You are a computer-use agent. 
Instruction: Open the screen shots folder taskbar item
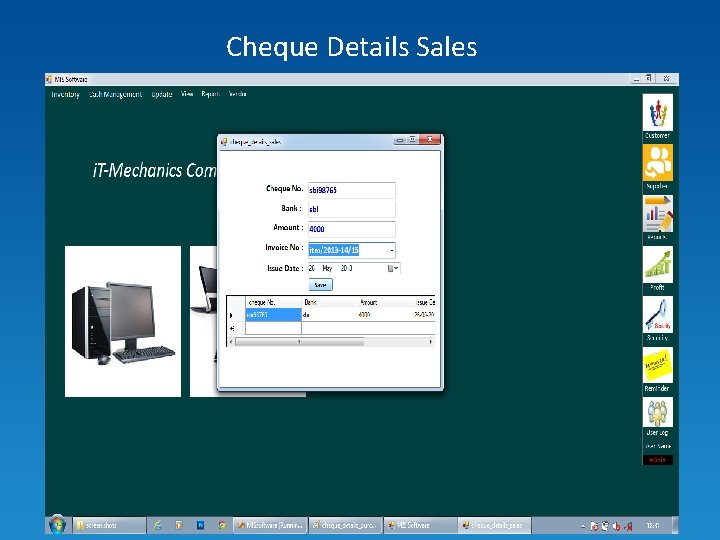click(x=109, y=525)
